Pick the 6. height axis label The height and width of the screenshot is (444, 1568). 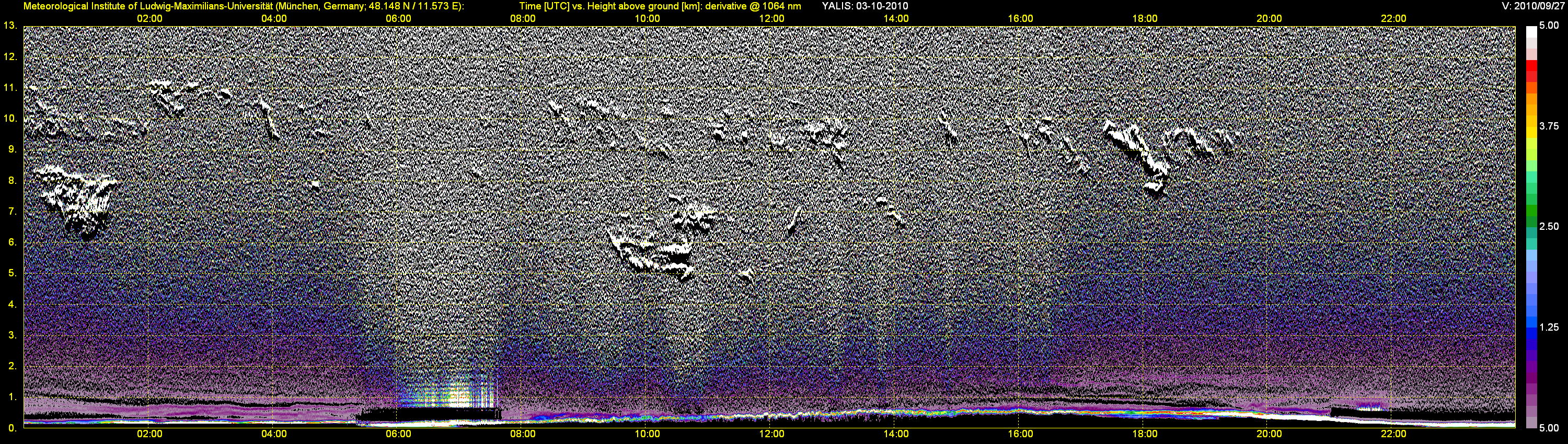(11, 242)
